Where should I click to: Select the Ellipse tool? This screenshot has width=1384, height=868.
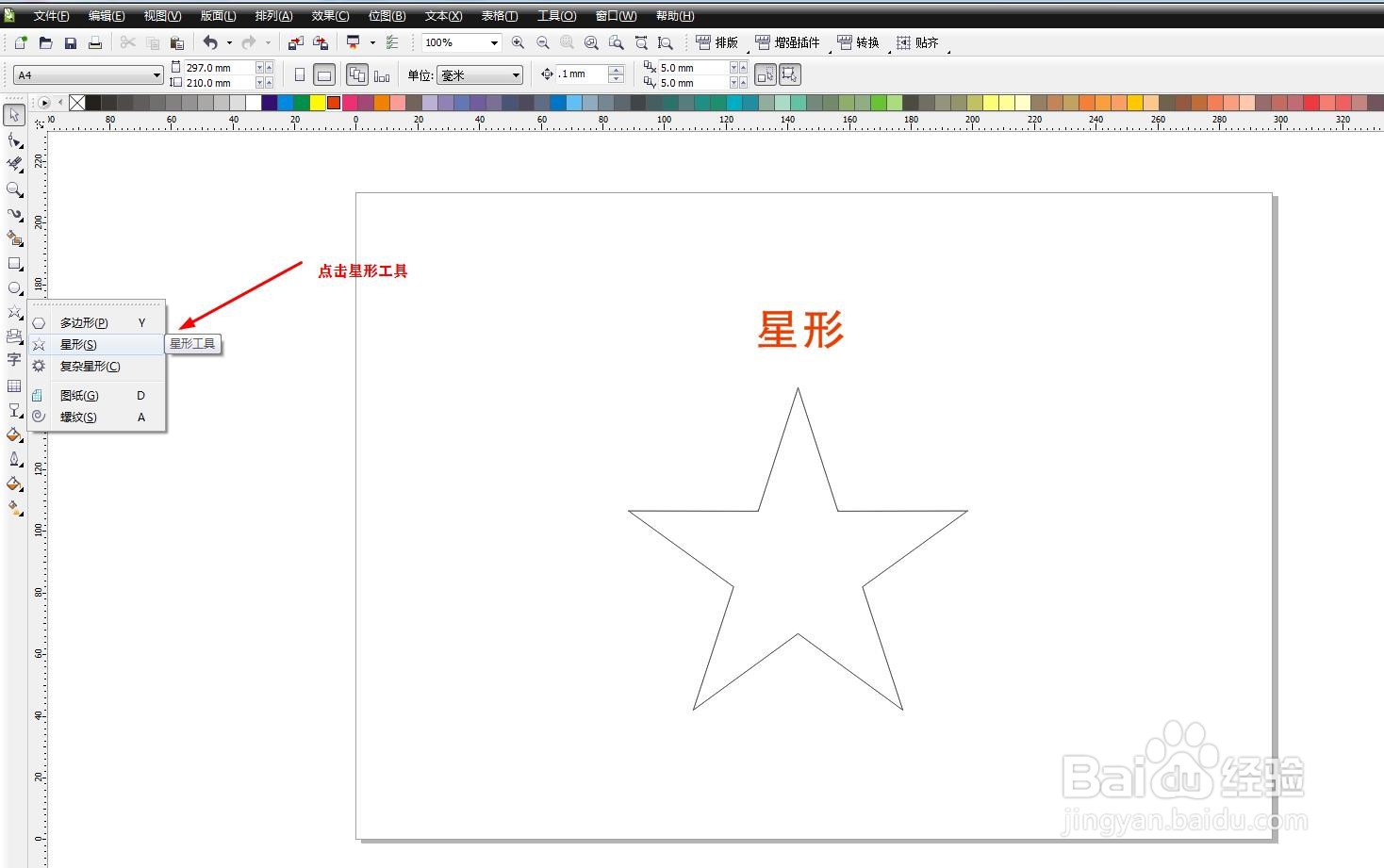[14, 288]
